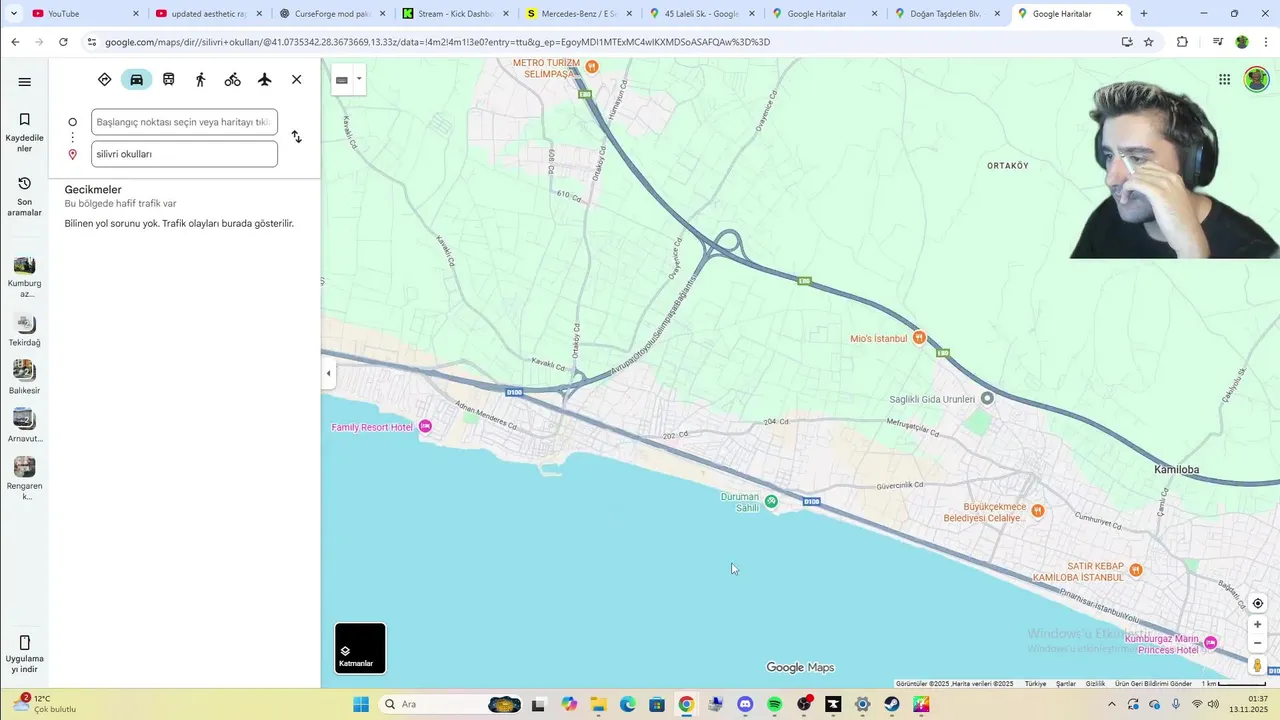Open Son aramalar recent searches
Viewport: 1280px width, 720px height.
24,196
